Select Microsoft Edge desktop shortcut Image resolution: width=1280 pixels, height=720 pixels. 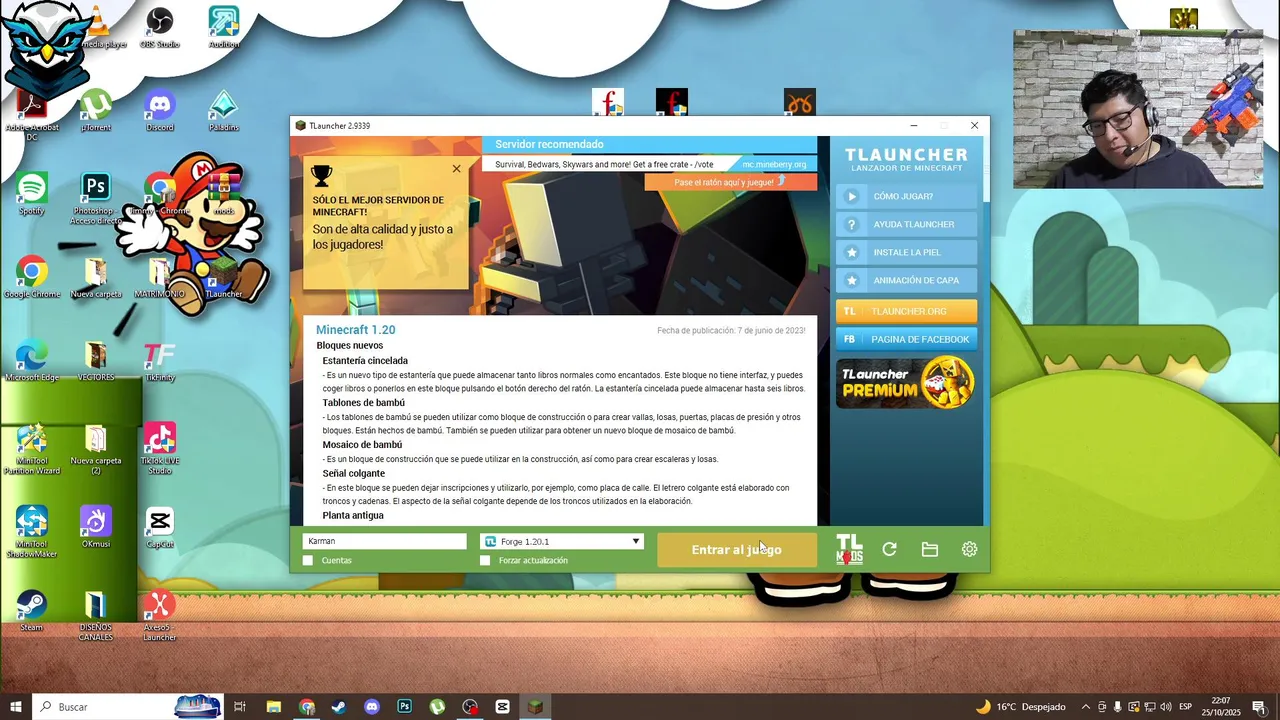[32, 360]
